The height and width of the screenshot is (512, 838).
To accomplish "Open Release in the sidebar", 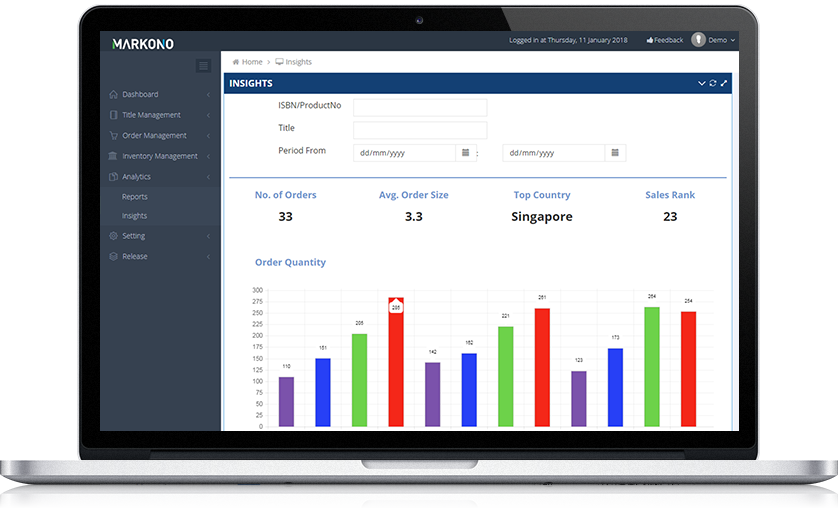I will [135, 256].
